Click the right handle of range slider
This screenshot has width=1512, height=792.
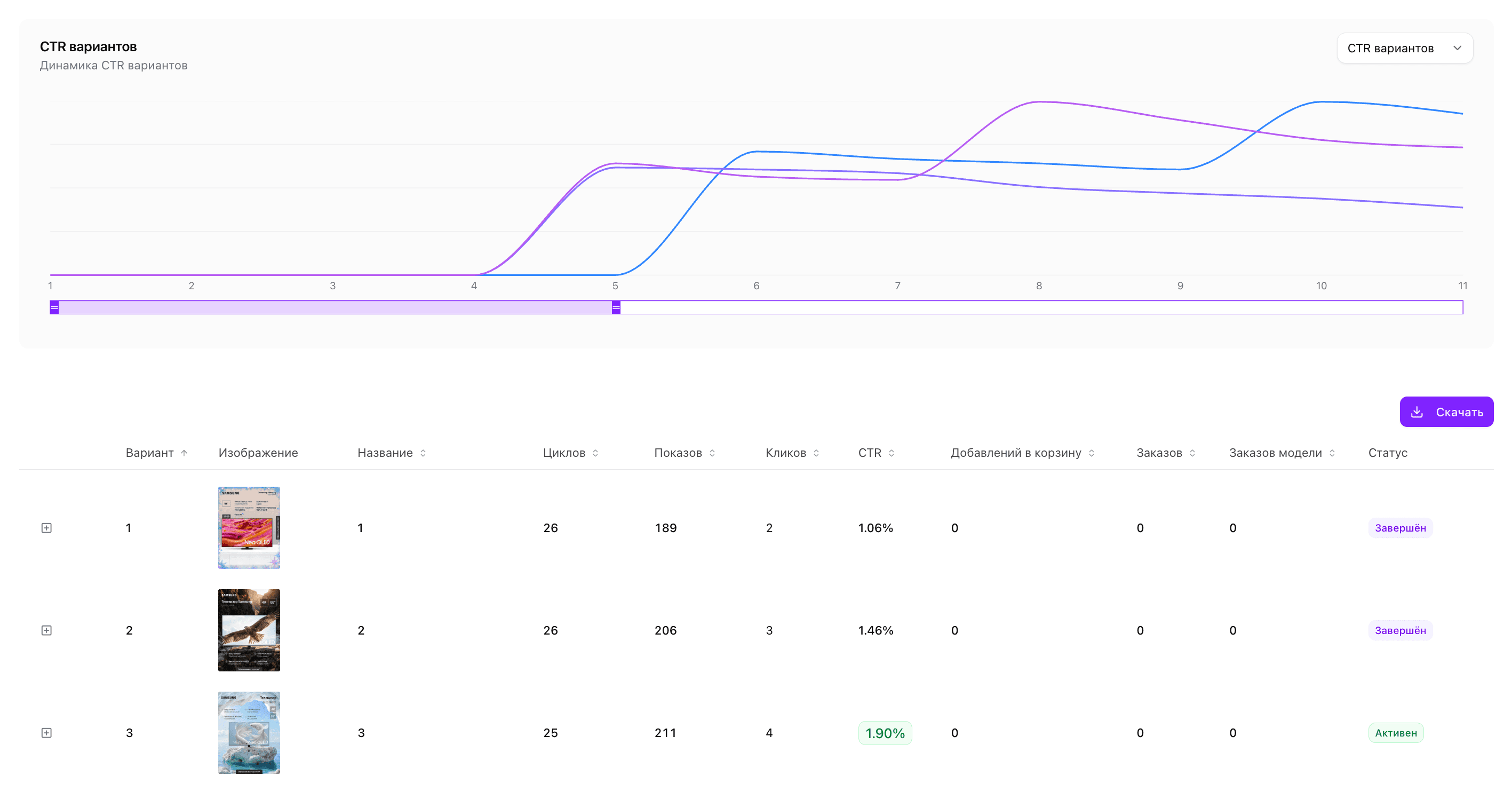pos(616,307)
